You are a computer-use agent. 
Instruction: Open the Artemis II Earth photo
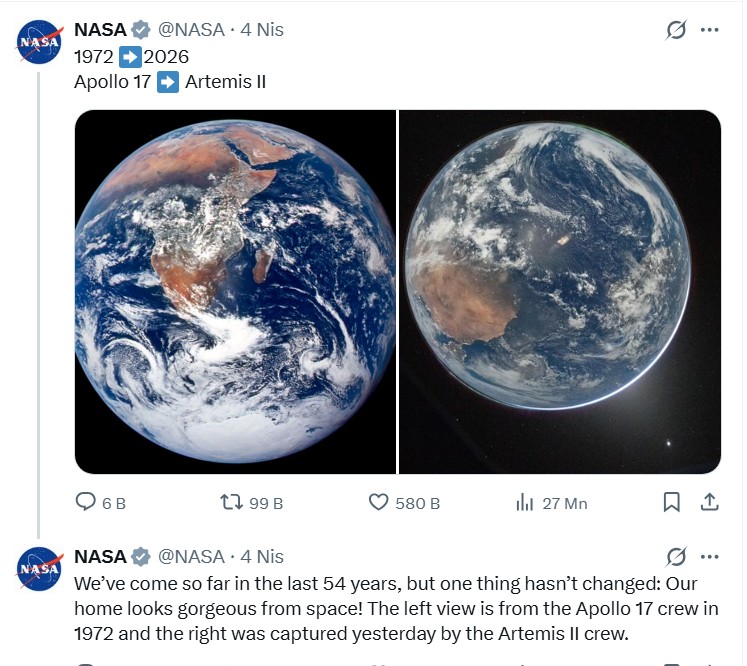pos(560,291)
